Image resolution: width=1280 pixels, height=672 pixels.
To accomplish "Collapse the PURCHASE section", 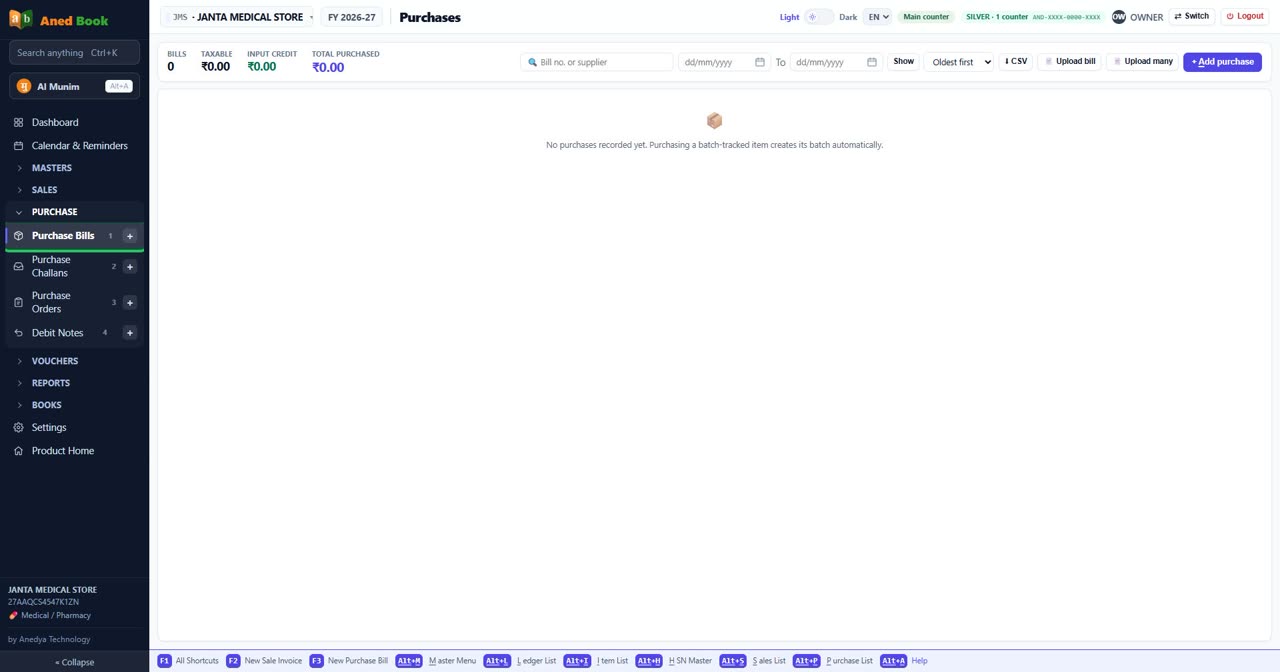I will 74,212.
